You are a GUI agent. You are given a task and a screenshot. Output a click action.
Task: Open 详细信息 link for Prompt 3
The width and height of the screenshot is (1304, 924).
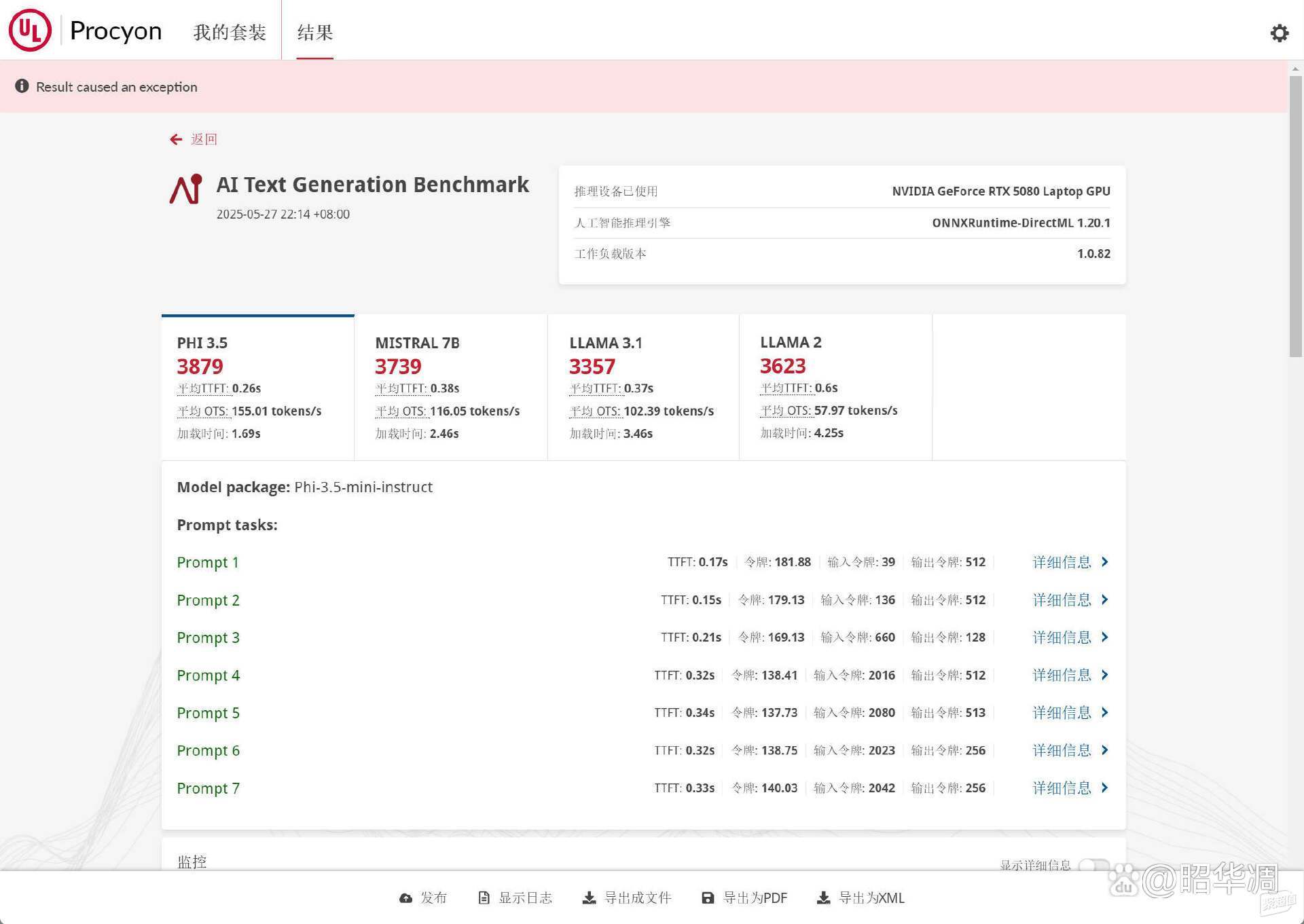click(x=1062, y=637)
